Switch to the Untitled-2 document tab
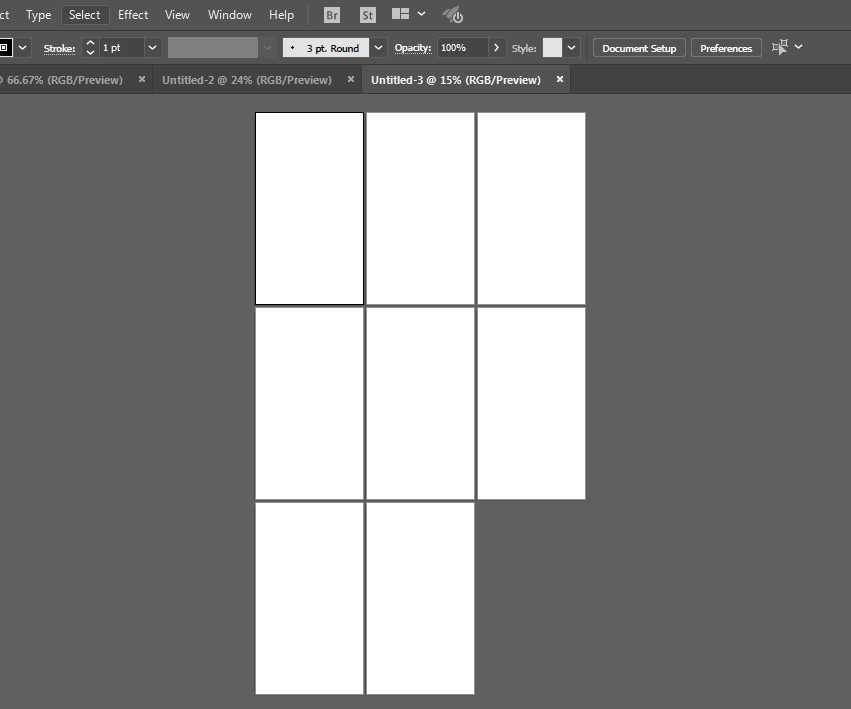This screenshot has height=709, width=851. tap(246, 79)
